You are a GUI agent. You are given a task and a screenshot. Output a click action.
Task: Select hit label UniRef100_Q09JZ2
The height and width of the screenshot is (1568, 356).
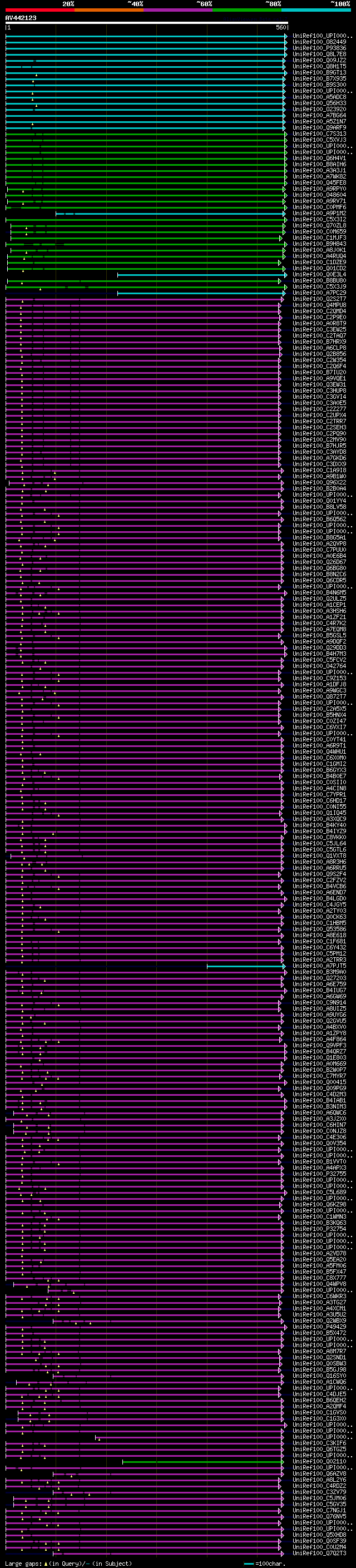(319, 60)
